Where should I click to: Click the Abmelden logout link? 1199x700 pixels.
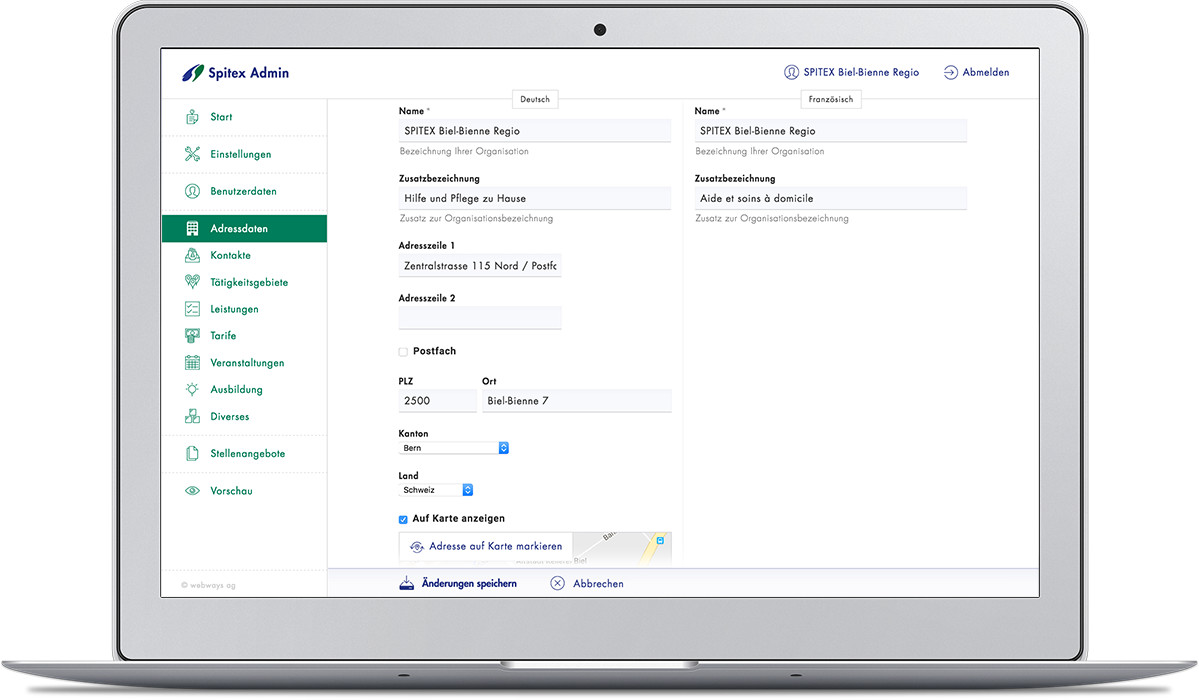[x=976, y=72]
